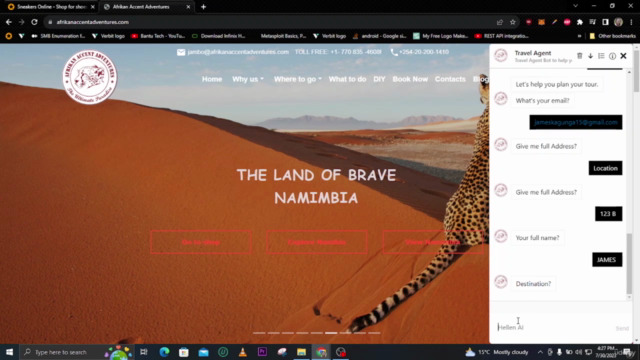
Task: Click the download arrow in the chat header
Action: tap(590, 56)
